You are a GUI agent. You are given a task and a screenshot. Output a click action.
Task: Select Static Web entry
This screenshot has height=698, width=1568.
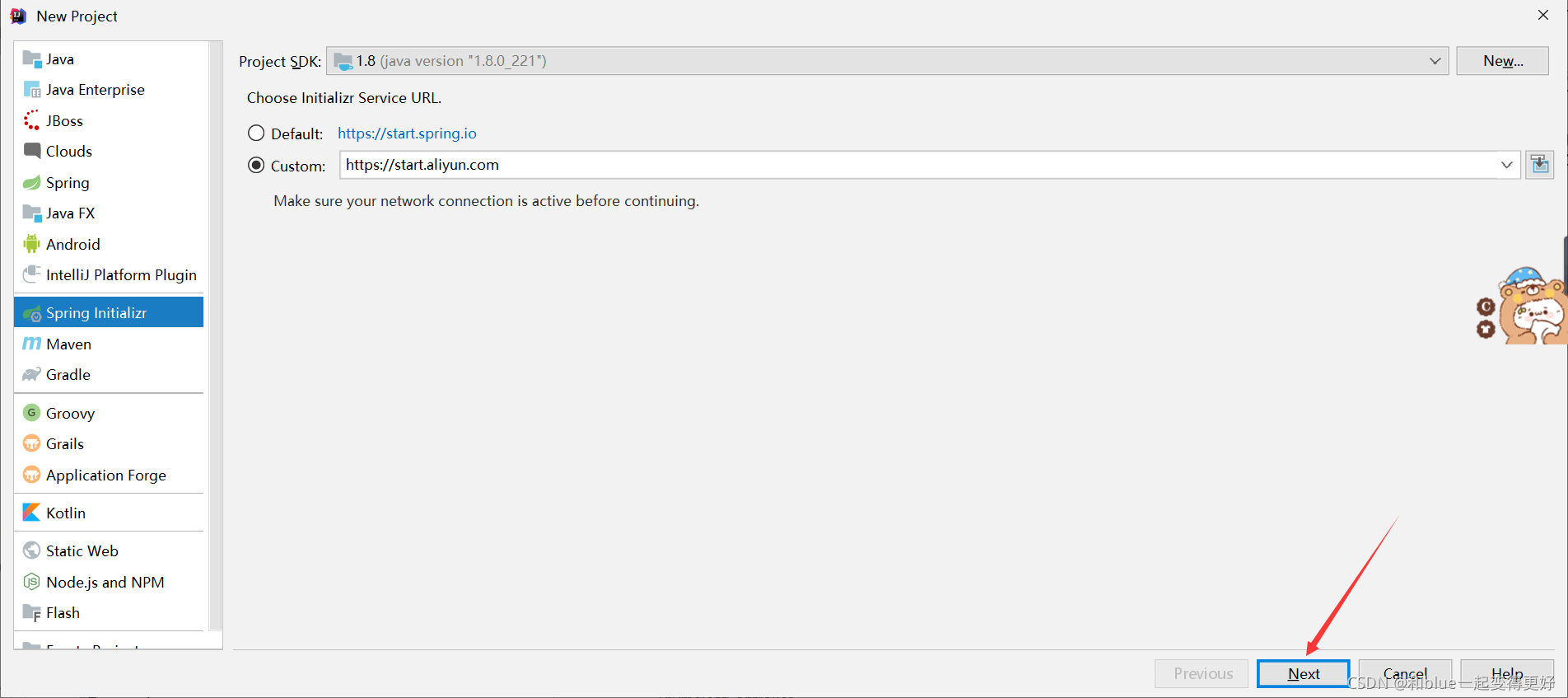pyautogui.click(x=109, y=551)
